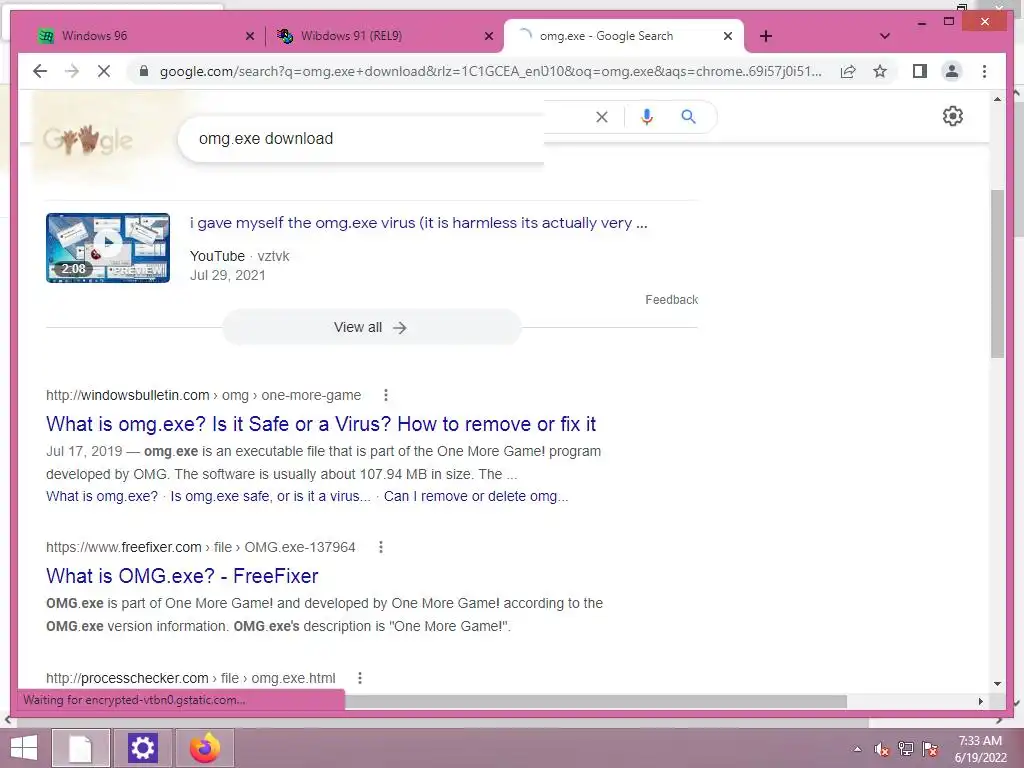Click Feedback link

671,300
